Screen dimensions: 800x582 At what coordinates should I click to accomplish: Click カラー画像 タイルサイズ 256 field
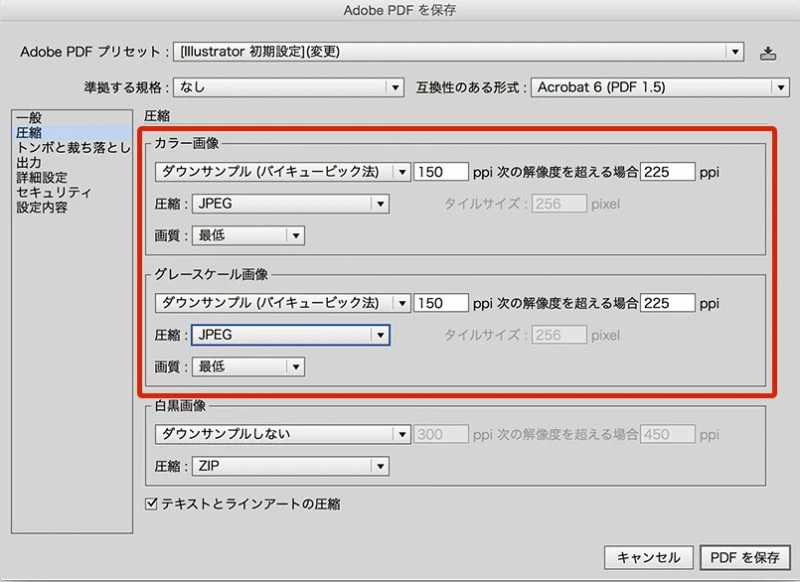coord(559,204)
